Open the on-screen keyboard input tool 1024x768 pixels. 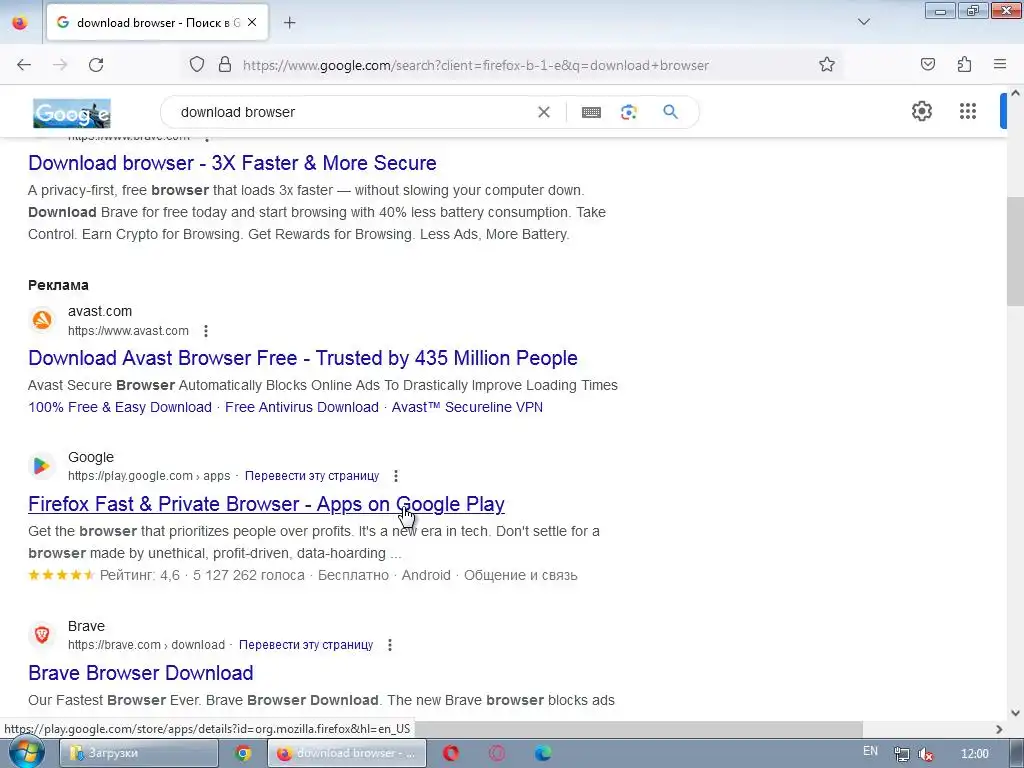click(591, 112)
